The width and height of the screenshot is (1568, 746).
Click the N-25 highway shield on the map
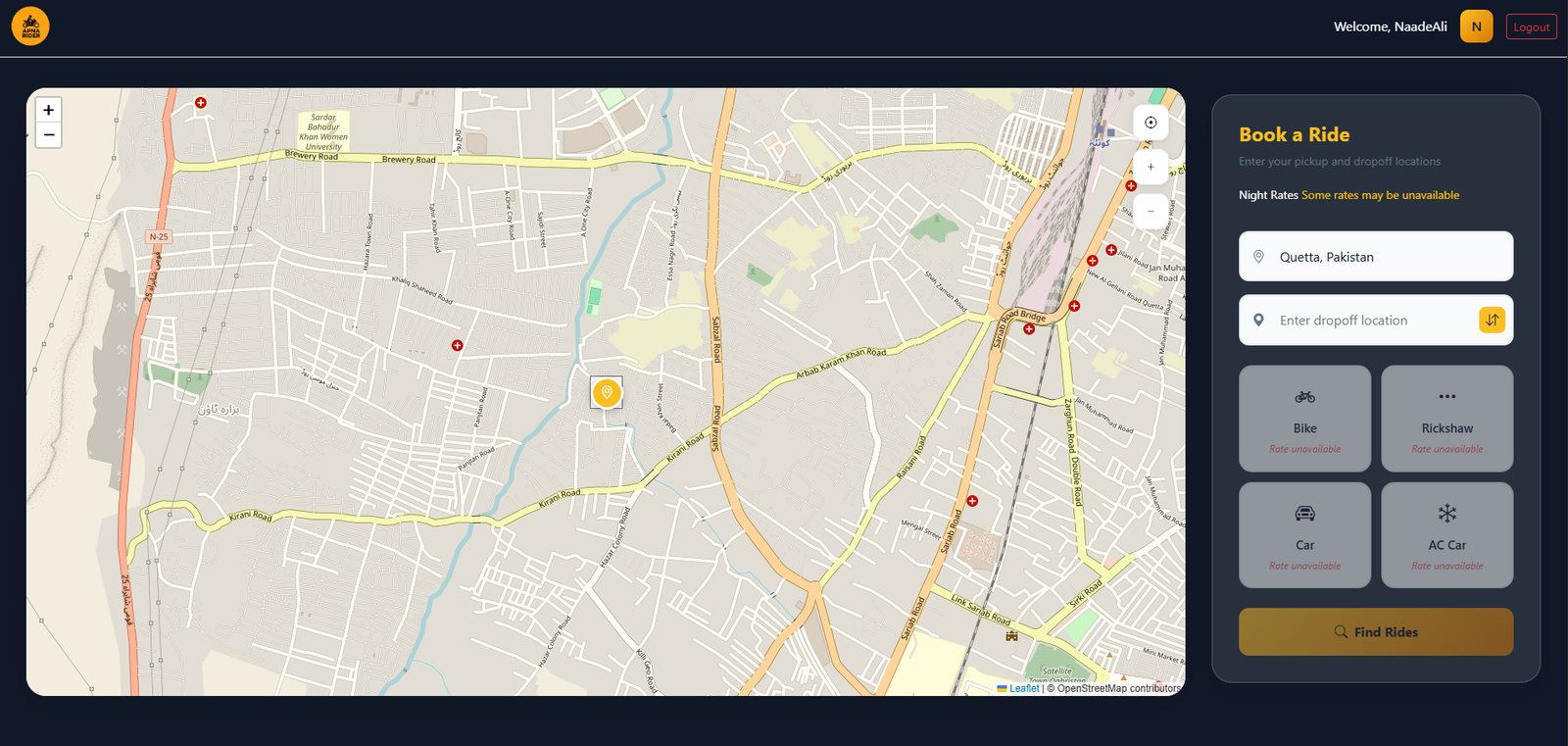[159, 236]
